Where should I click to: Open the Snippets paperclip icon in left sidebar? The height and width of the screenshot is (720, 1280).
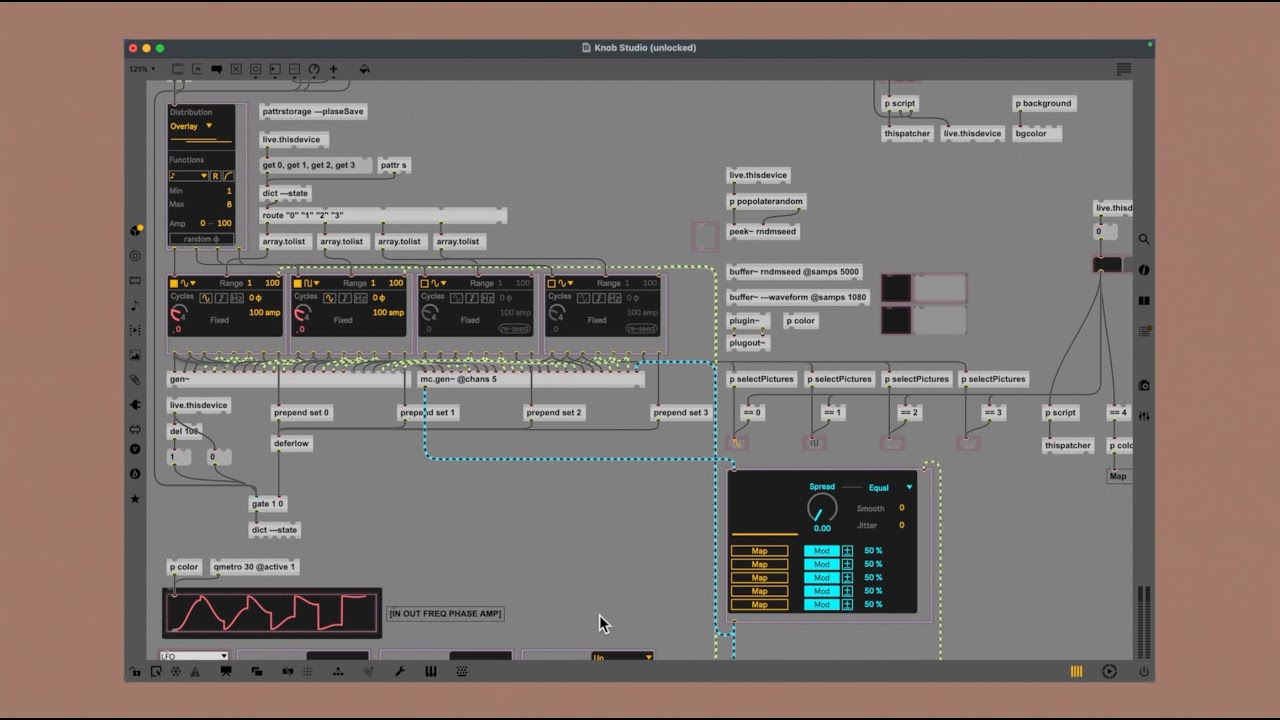click(x=136, y=380)
